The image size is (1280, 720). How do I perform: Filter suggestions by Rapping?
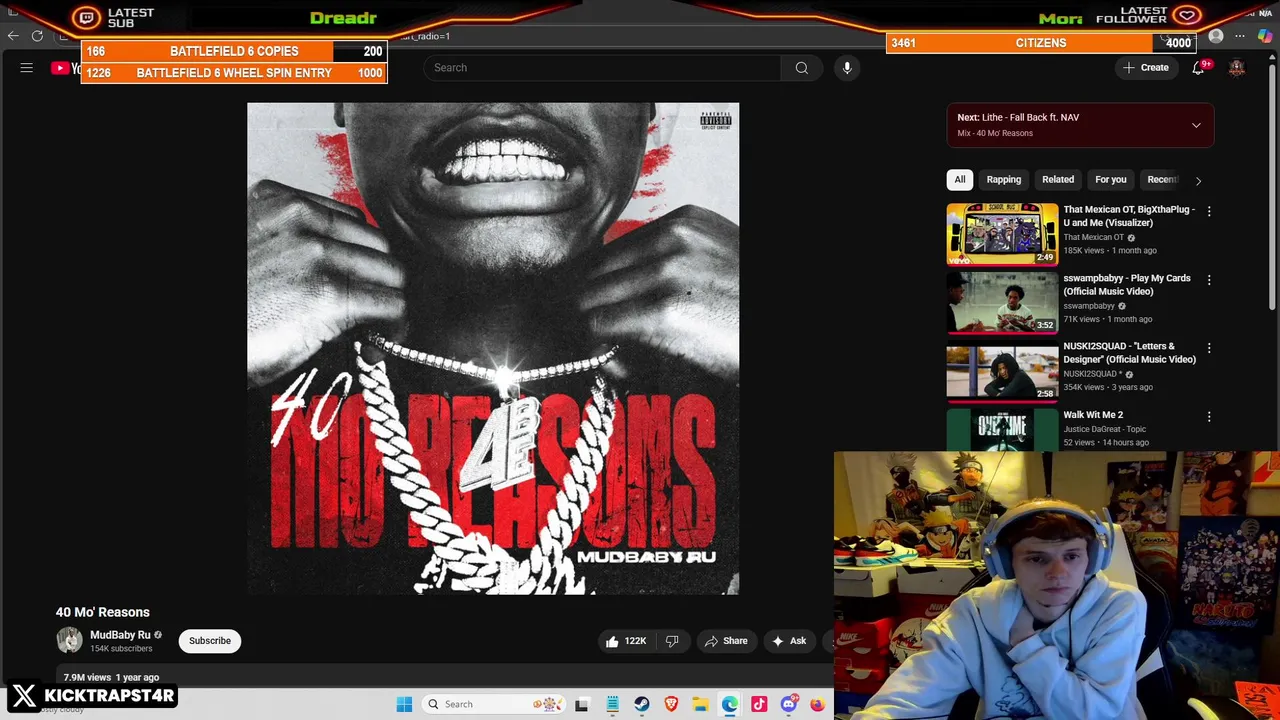pyautogui.click(x=1004, y=180)
